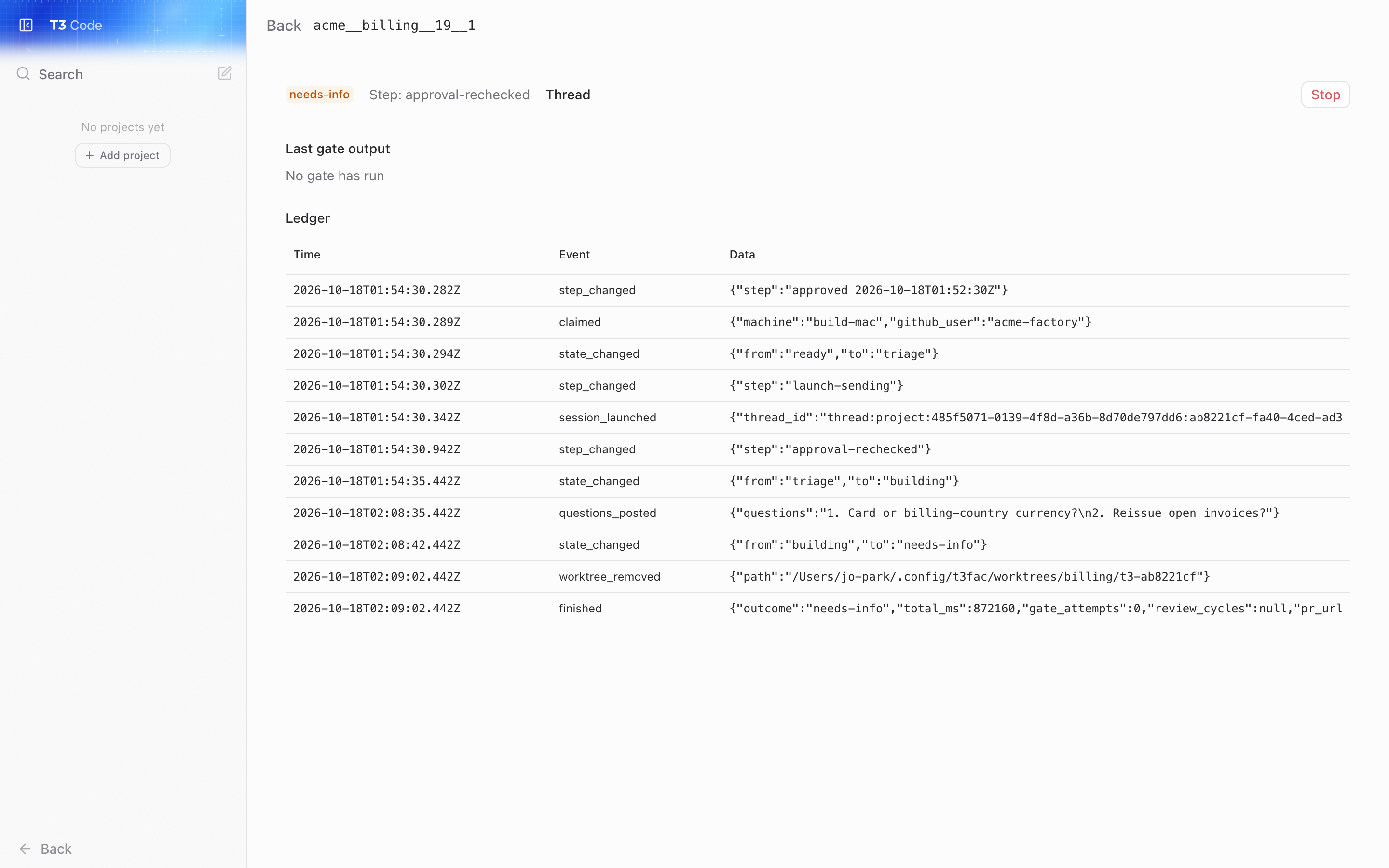Click the Add project button

(123, 156)
